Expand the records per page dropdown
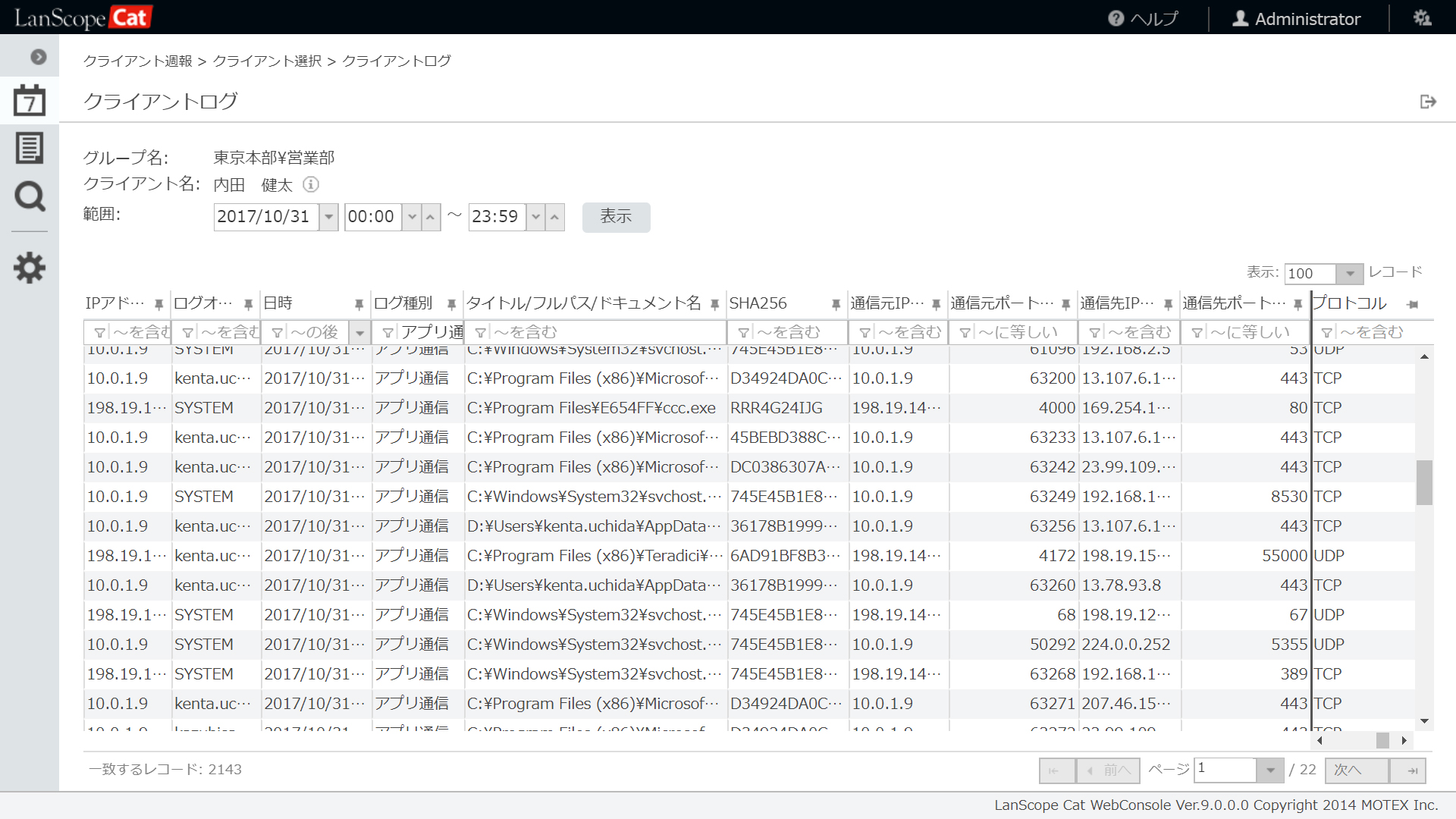The image size is (1456, 819). (1350, 274)
